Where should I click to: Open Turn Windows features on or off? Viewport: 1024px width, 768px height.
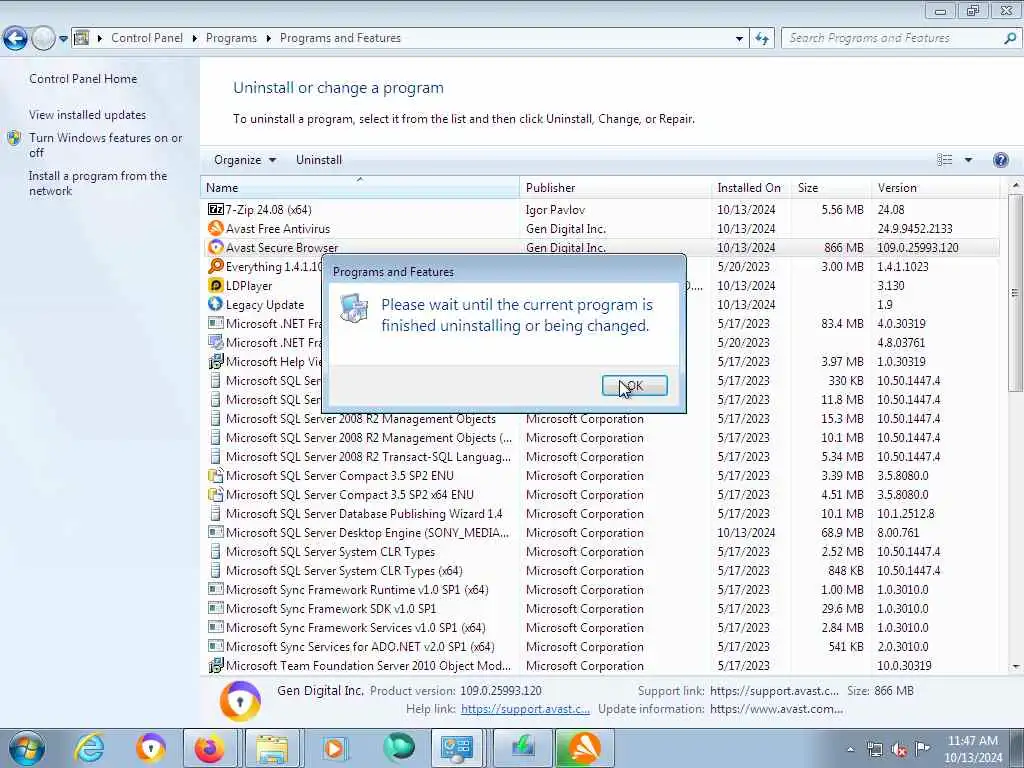105,145
